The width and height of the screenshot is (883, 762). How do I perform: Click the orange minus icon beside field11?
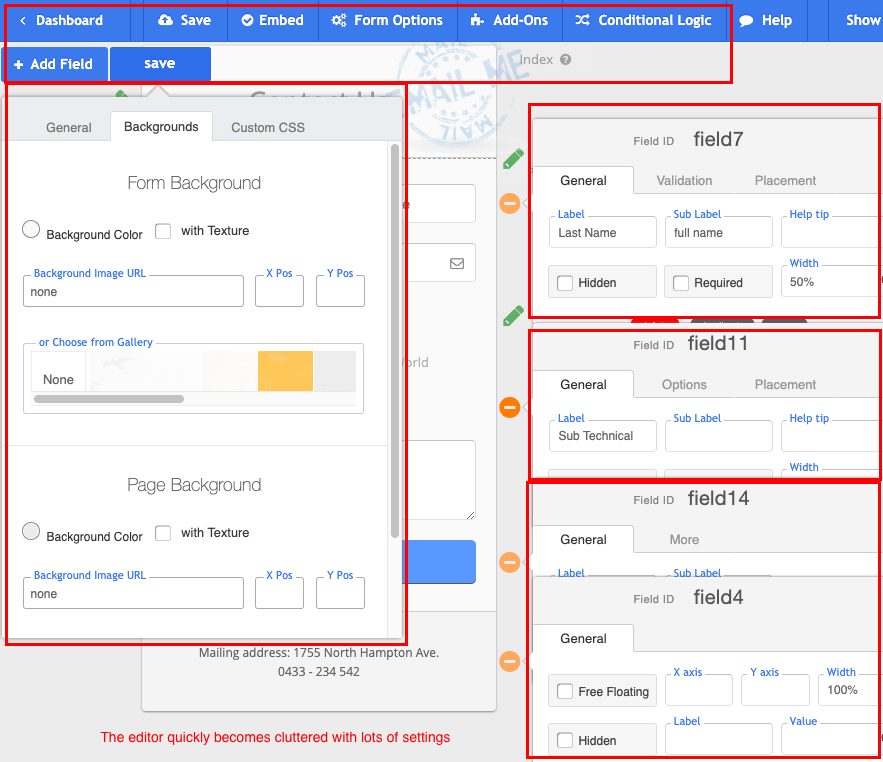click(509, 407)
